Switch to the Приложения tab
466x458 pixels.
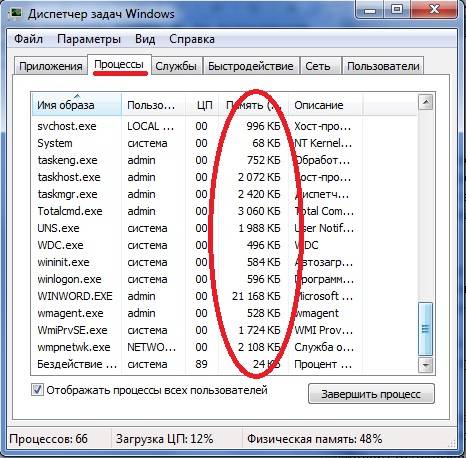click(51, 66)
